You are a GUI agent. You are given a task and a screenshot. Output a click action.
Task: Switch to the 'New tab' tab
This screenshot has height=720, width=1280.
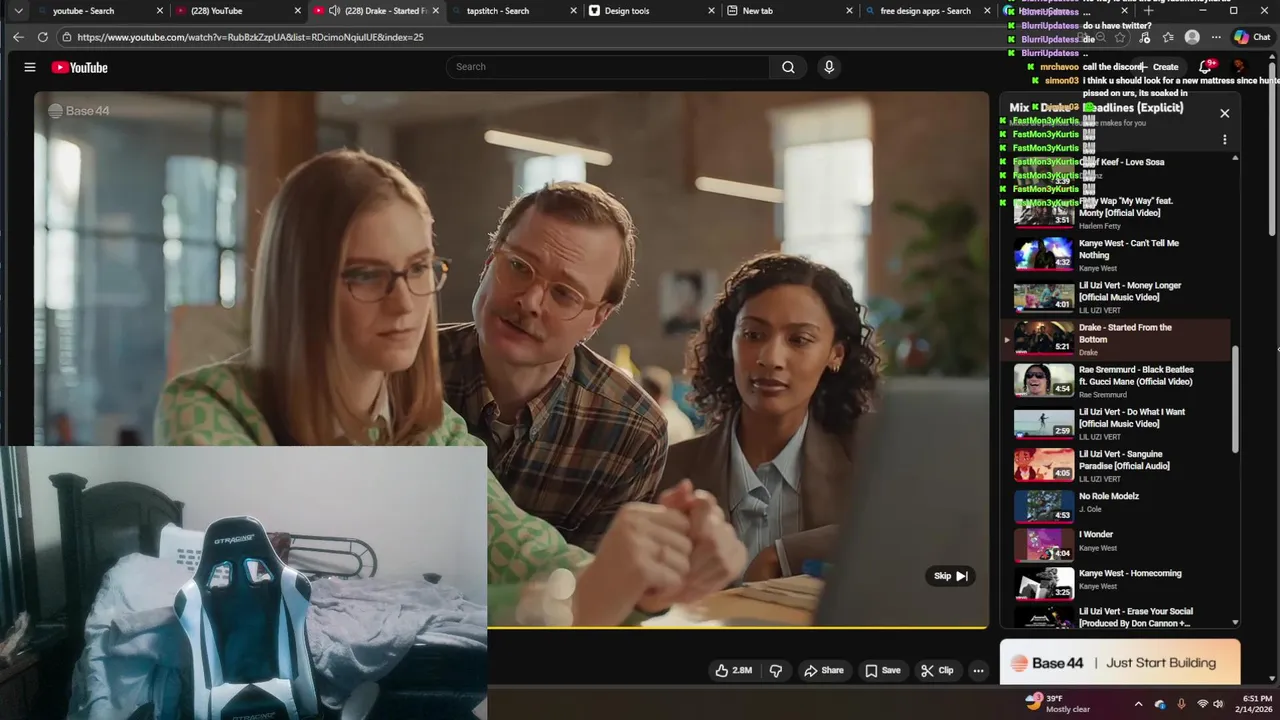790,11
